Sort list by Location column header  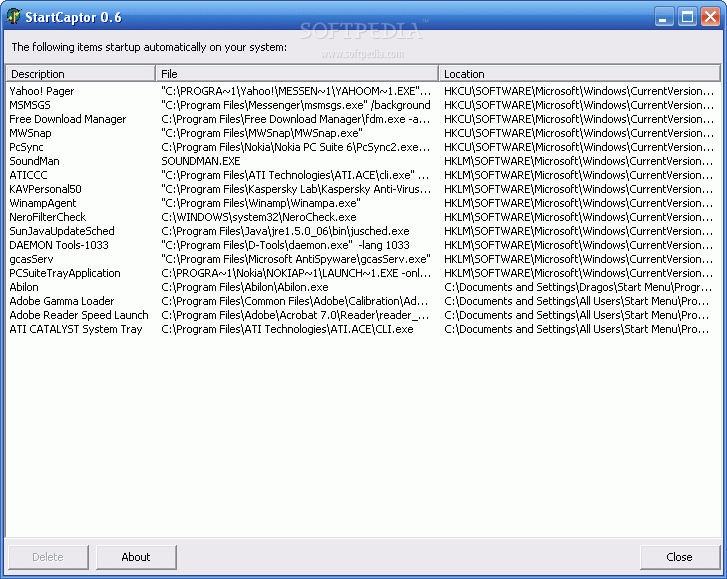580,74
